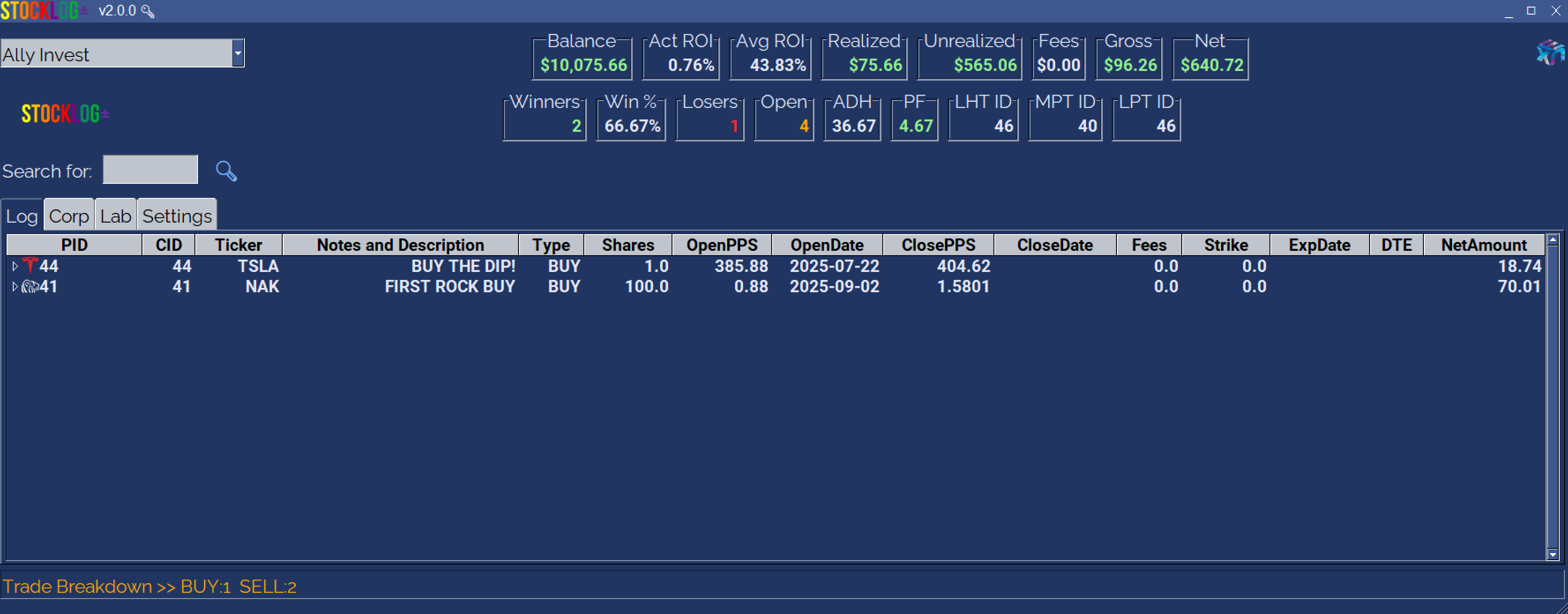This screenshot has height=614, width=1568.
Task: Sort by the Ticker column header
Action: 238,245
